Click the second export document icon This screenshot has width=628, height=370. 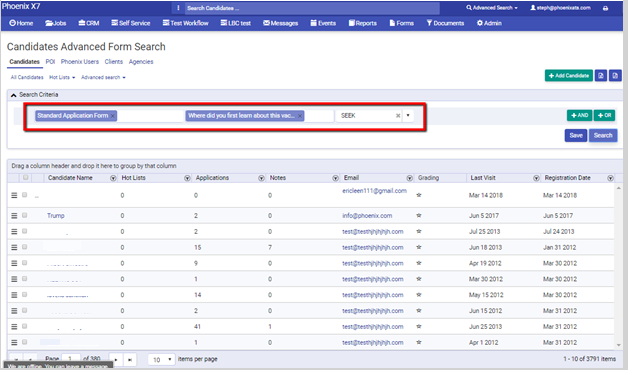coord(615,76)
